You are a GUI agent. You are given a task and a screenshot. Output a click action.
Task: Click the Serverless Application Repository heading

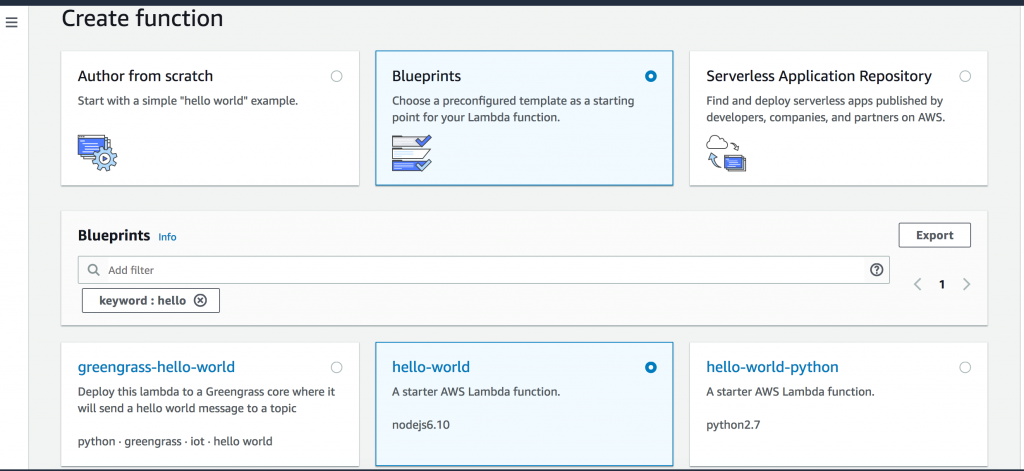click(x=819, y=76)
